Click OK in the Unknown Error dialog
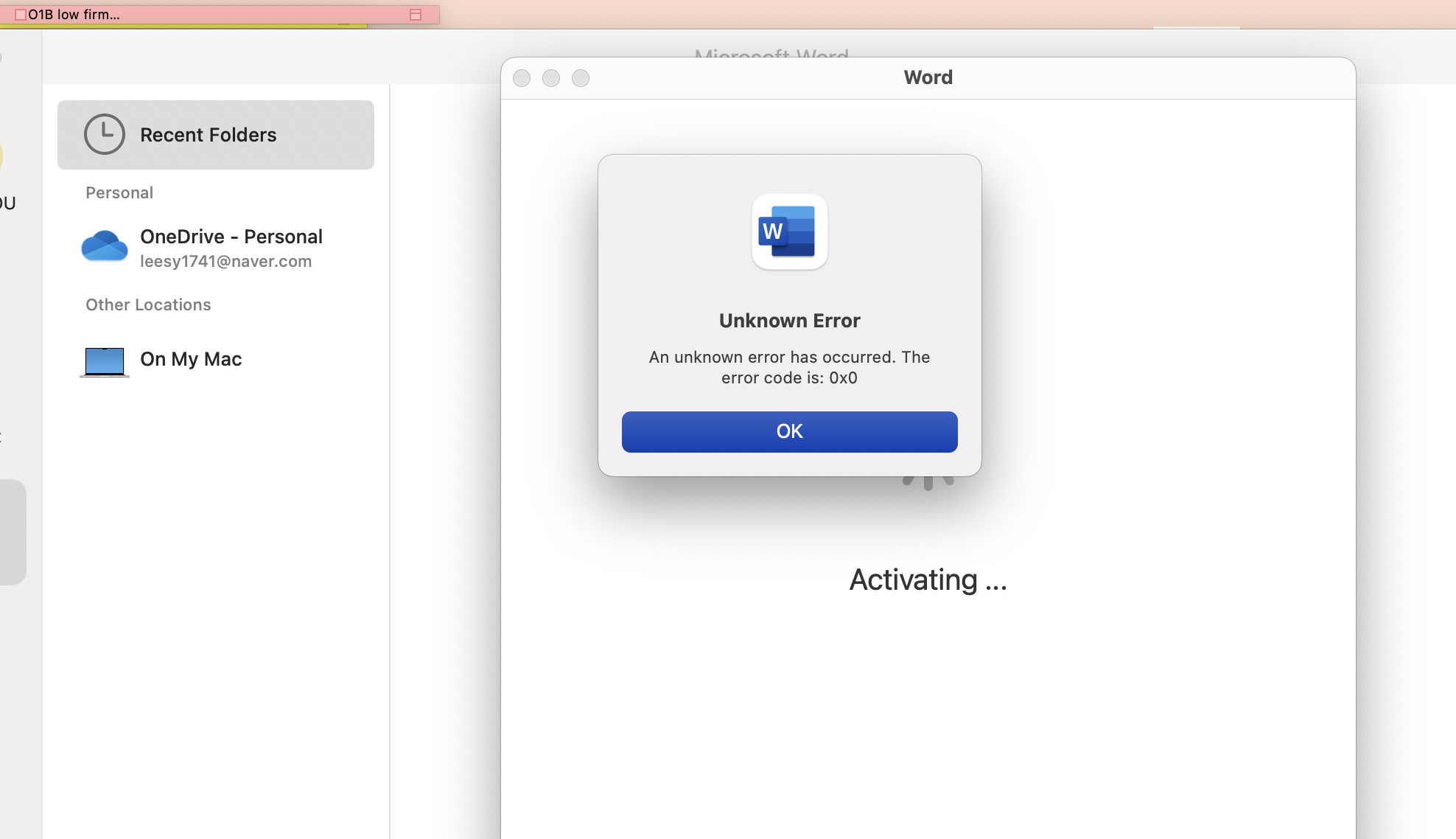1456x839 pixels. click(789, 431)
